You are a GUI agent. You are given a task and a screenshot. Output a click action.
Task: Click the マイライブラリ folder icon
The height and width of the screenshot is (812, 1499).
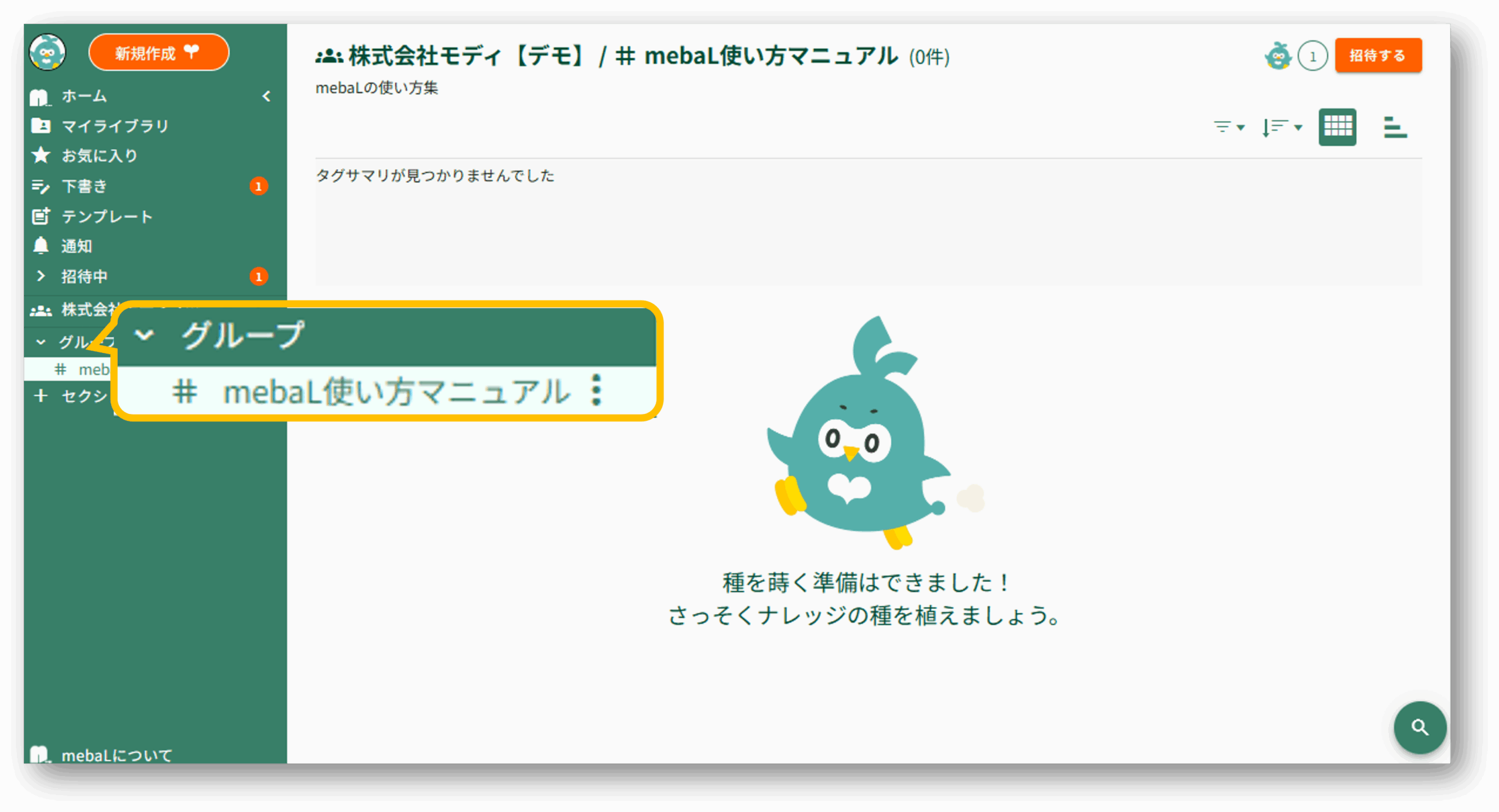40,125
